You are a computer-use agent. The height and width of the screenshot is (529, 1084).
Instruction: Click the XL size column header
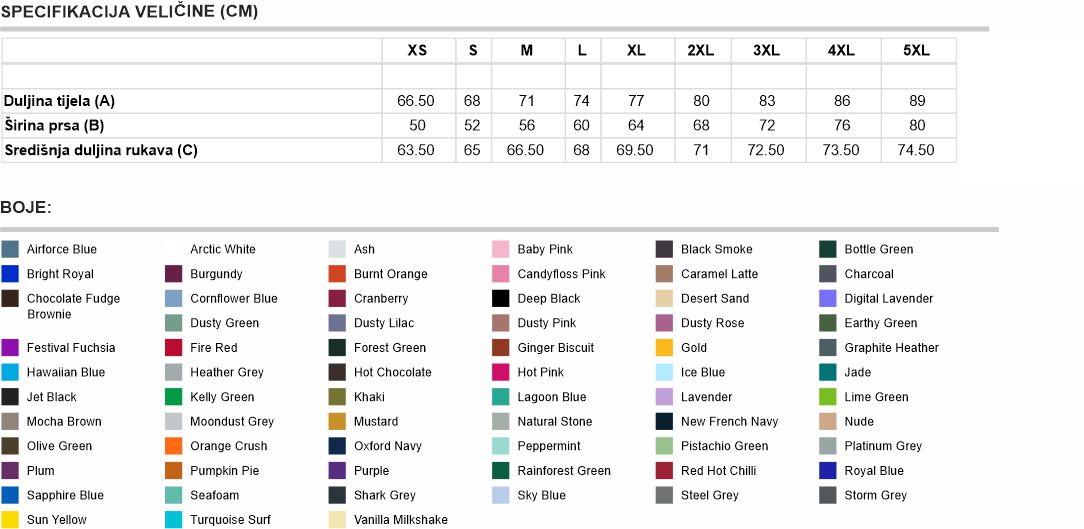point(636,51)
